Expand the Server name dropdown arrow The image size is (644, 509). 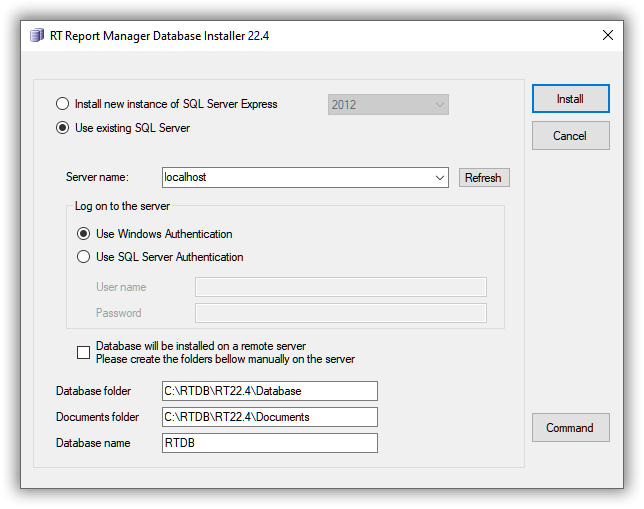tap(439, 177)
